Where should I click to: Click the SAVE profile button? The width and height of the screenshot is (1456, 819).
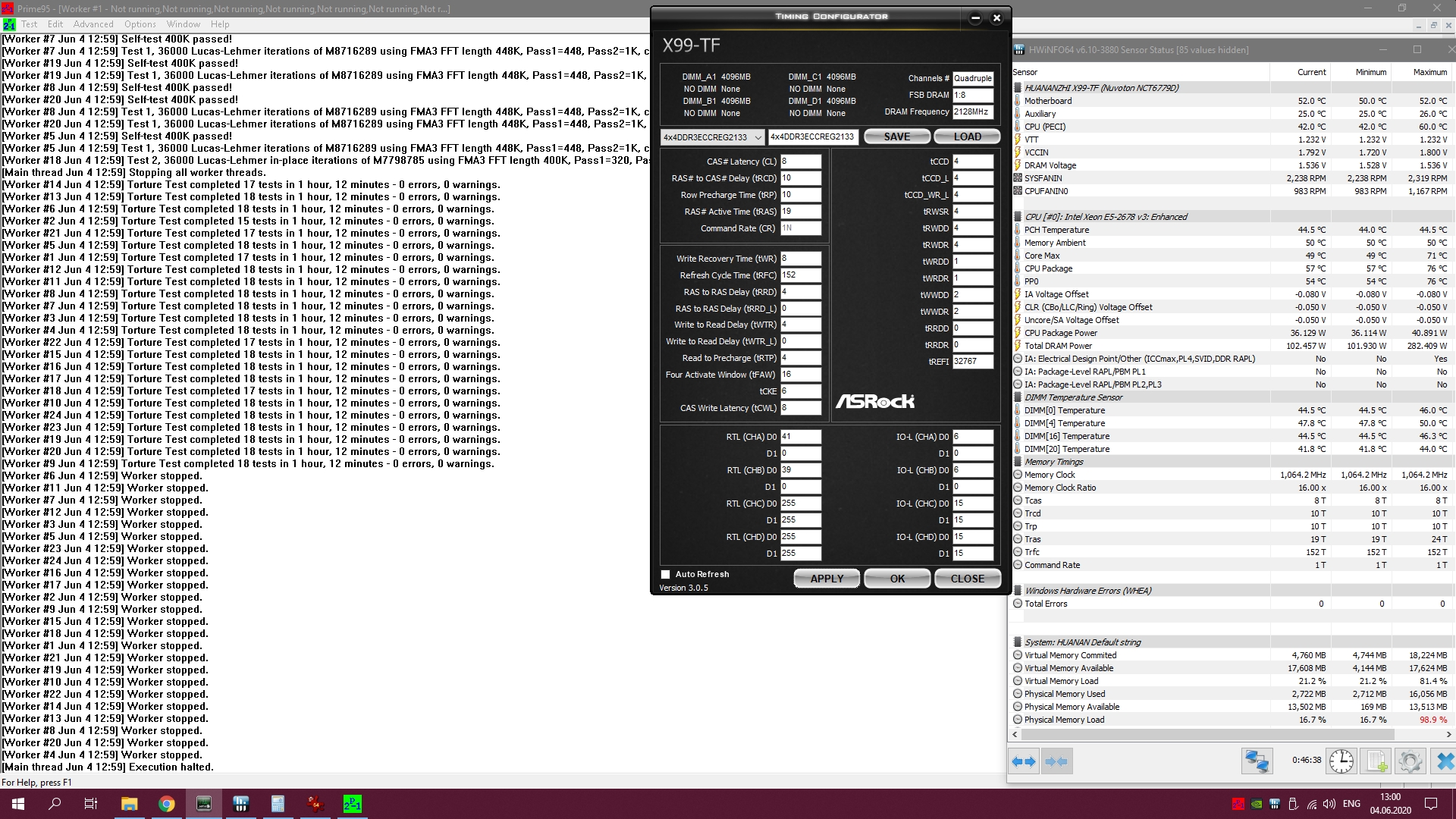(896, 136)
